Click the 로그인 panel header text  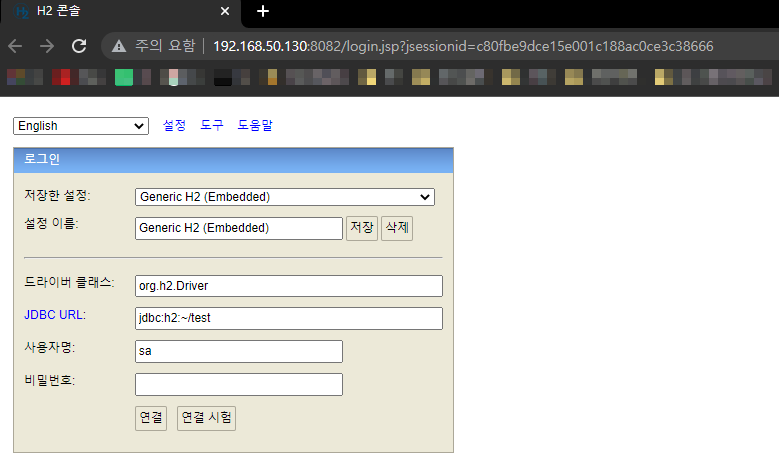pyautogui.click(x=42, y=159)
